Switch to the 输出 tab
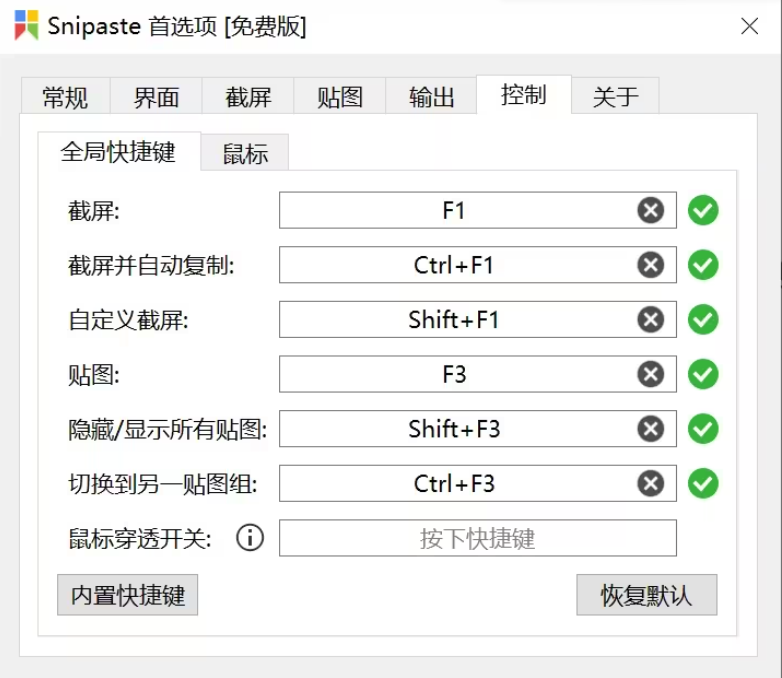The image size is (782, 678). [x=432, y=97]
